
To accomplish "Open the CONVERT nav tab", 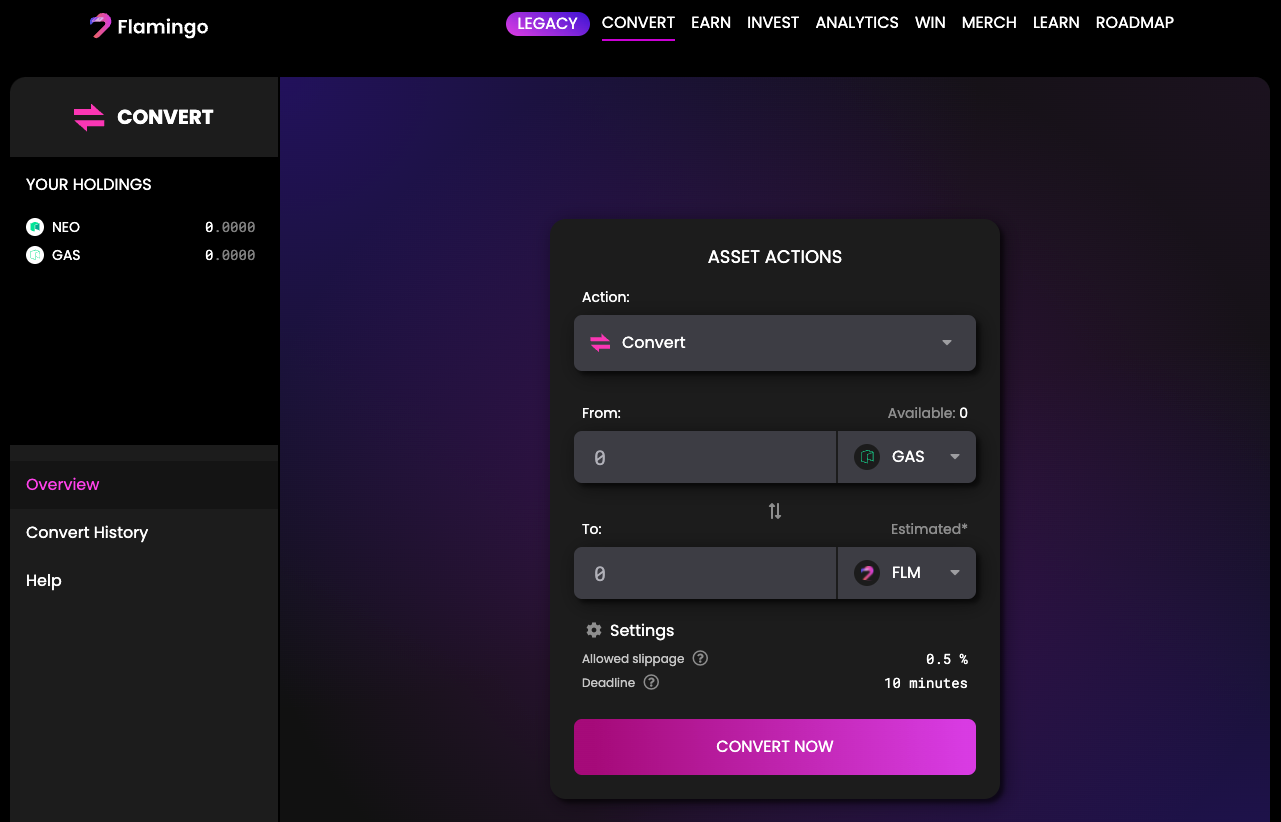I will click(x=638, y=22).
